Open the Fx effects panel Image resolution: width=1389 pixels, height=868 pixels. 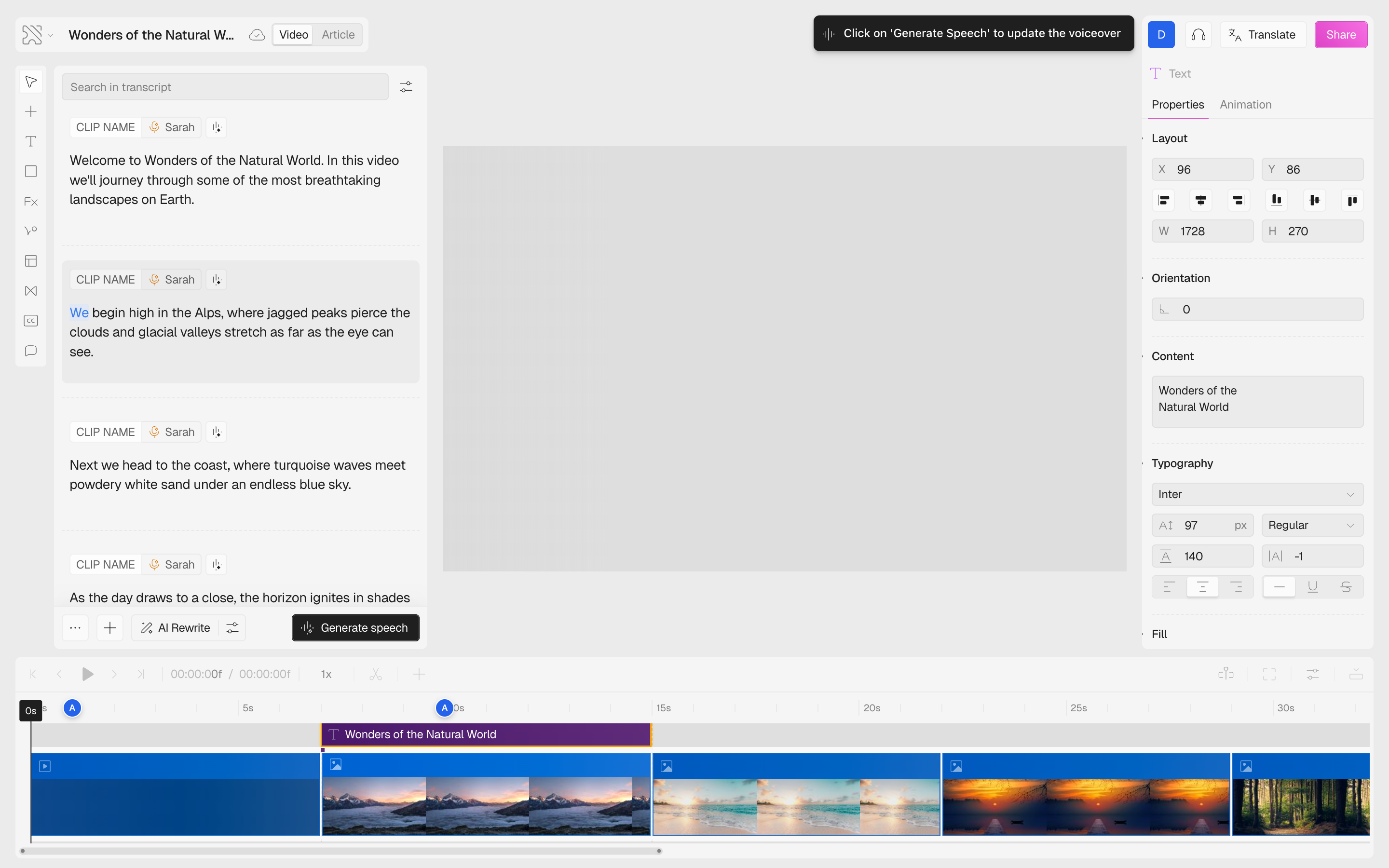(x=31, y=202)
